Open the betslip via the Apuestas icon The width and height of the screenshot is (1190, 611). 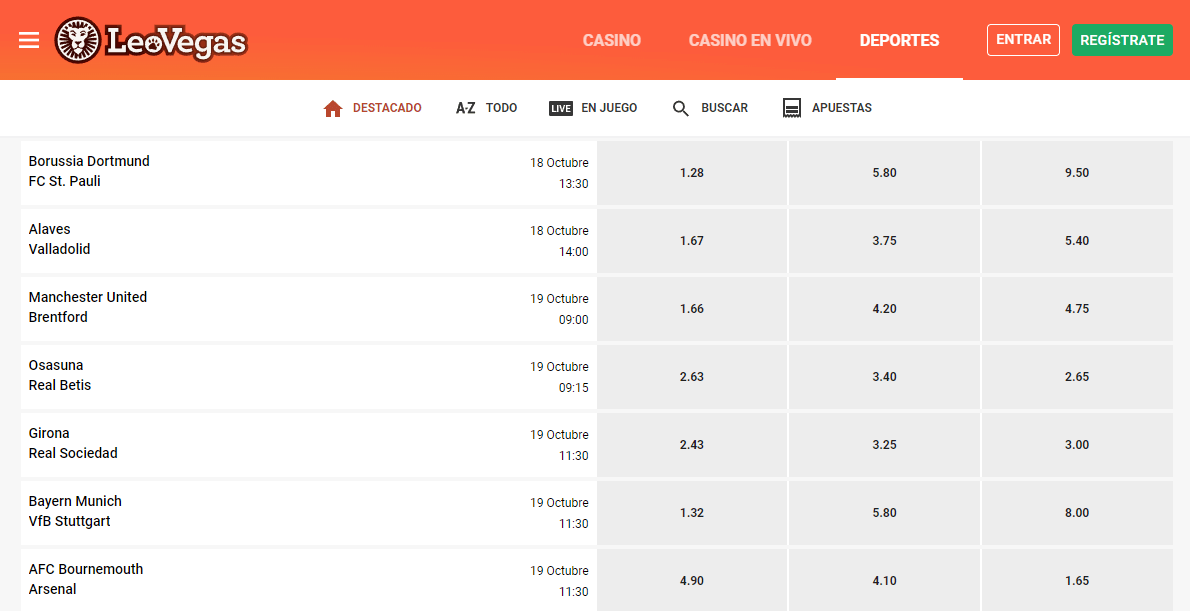coord(793,107)
